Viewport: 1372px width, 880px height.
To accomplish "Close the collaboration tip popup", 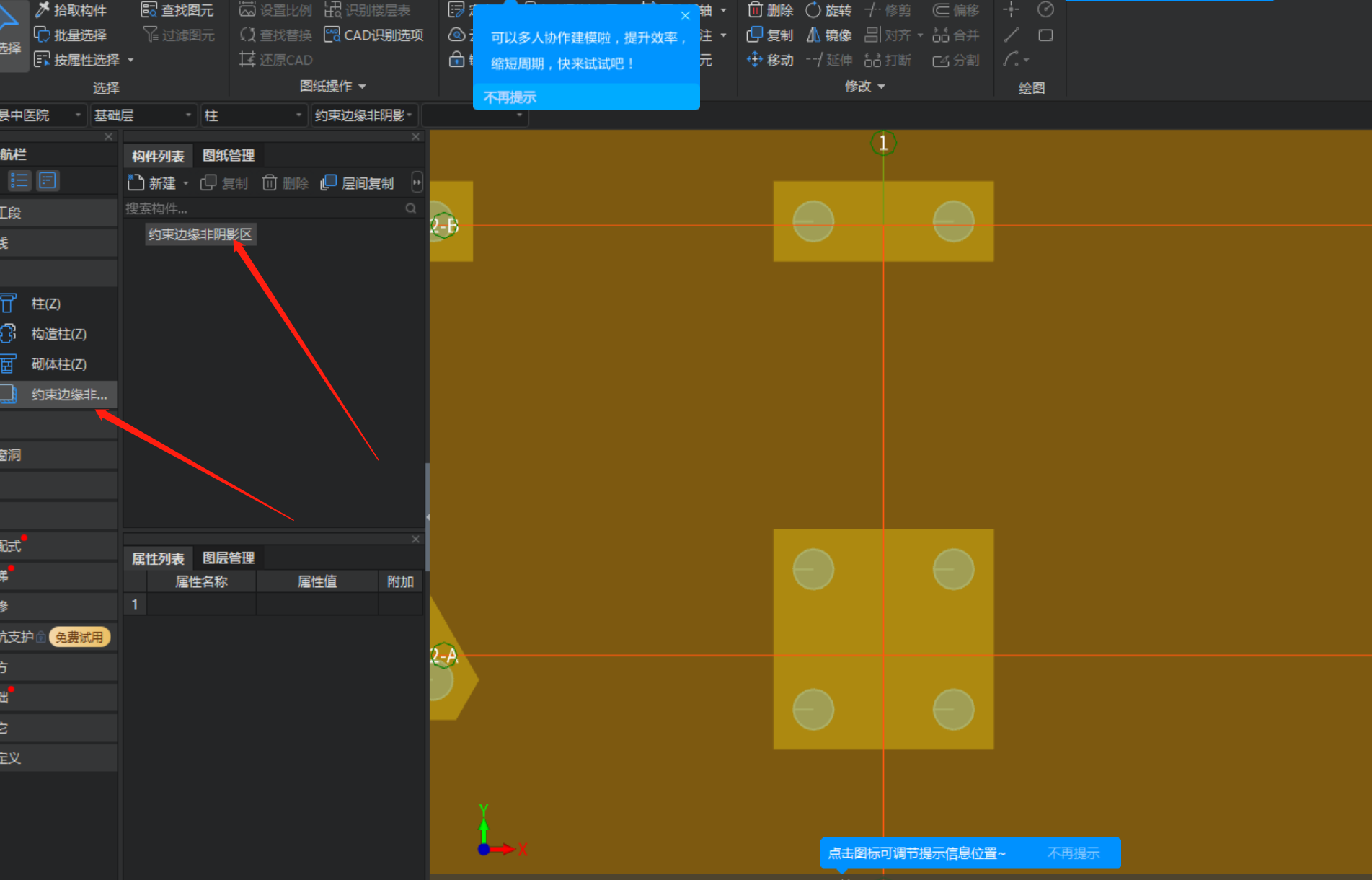I will [x=686, y=16].
